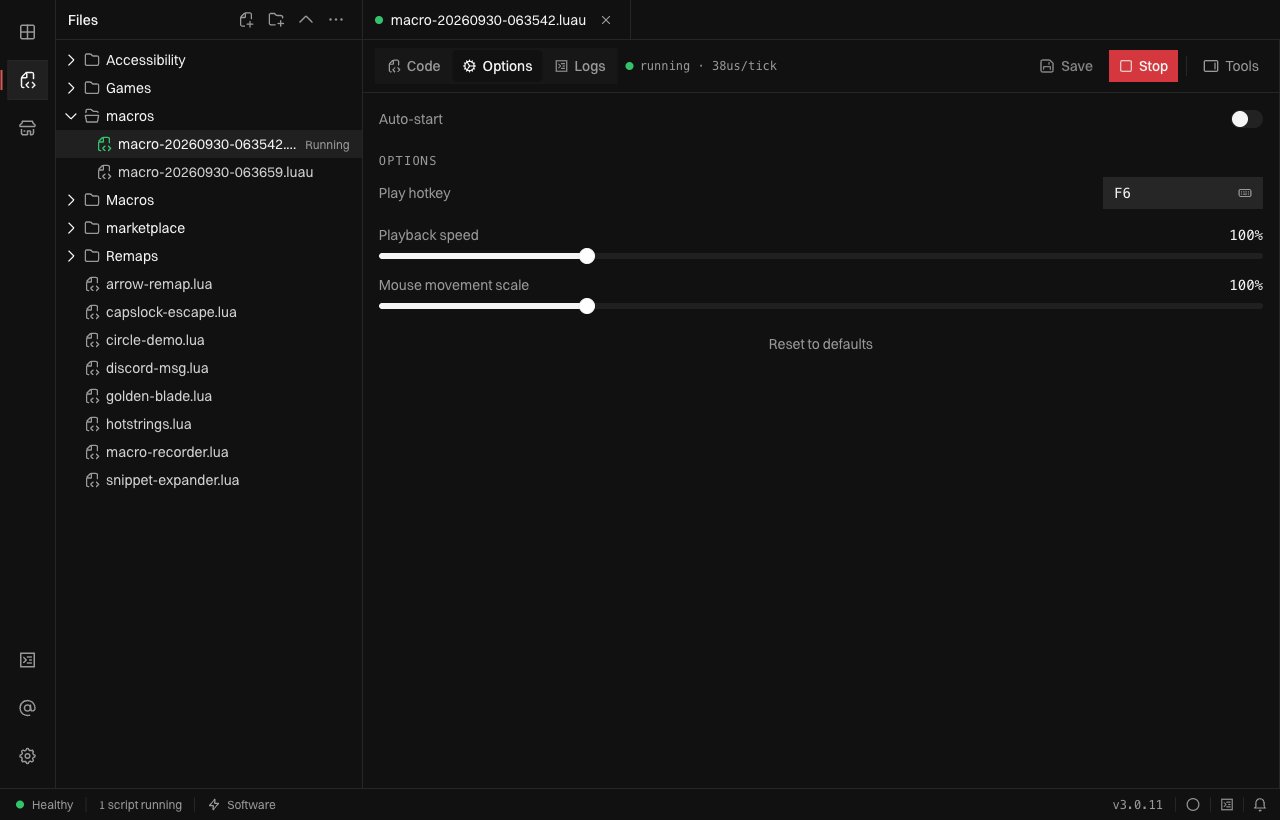This screenshot has width=1280, height=820.
Task: Close the macro-20260930-063542.luau tab
Action: (x=606, y=20)
